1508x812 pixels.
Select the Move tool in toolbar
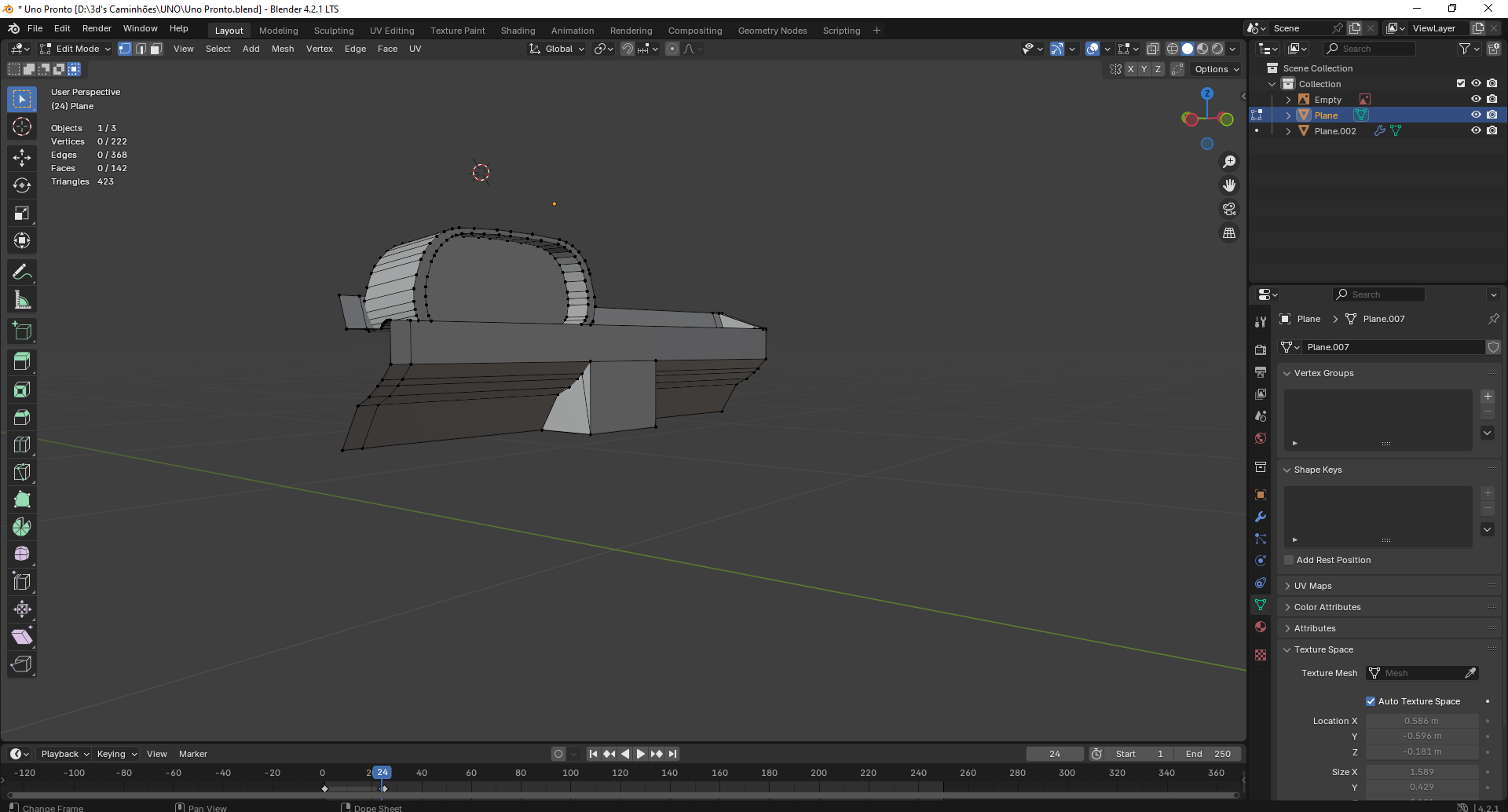[22, 158]
